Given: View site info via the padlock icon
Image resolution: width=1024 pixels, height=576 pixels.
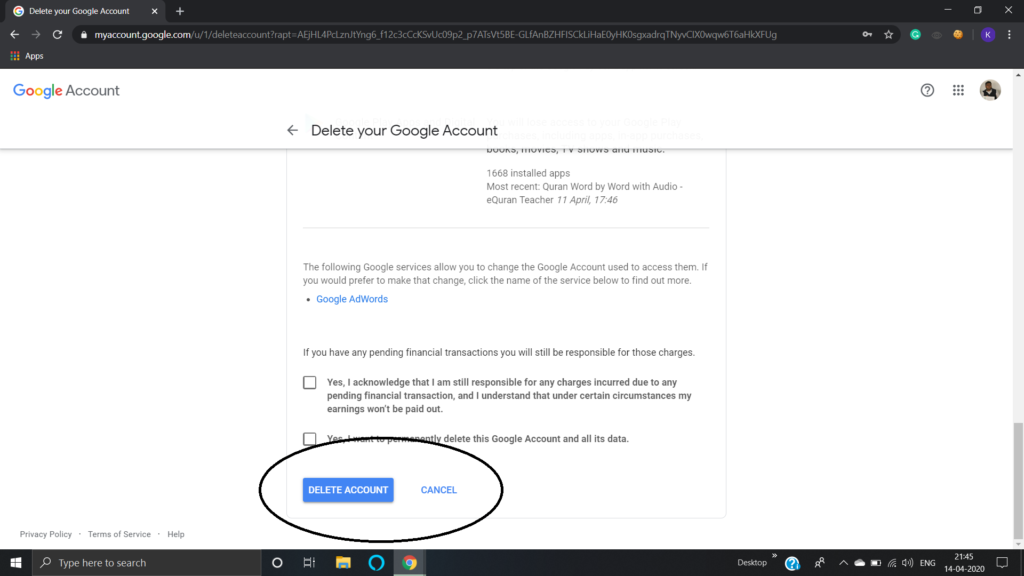Looking at the screenshot, I should (84, 35).
